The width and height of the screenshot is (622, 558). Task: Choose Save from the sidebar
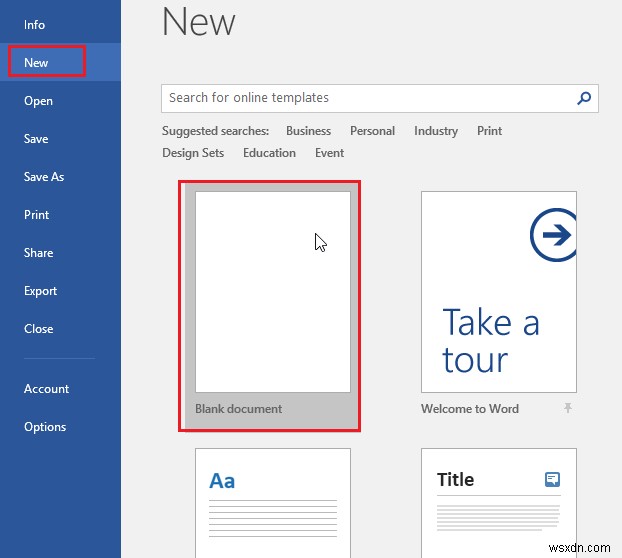coord(36,139)
